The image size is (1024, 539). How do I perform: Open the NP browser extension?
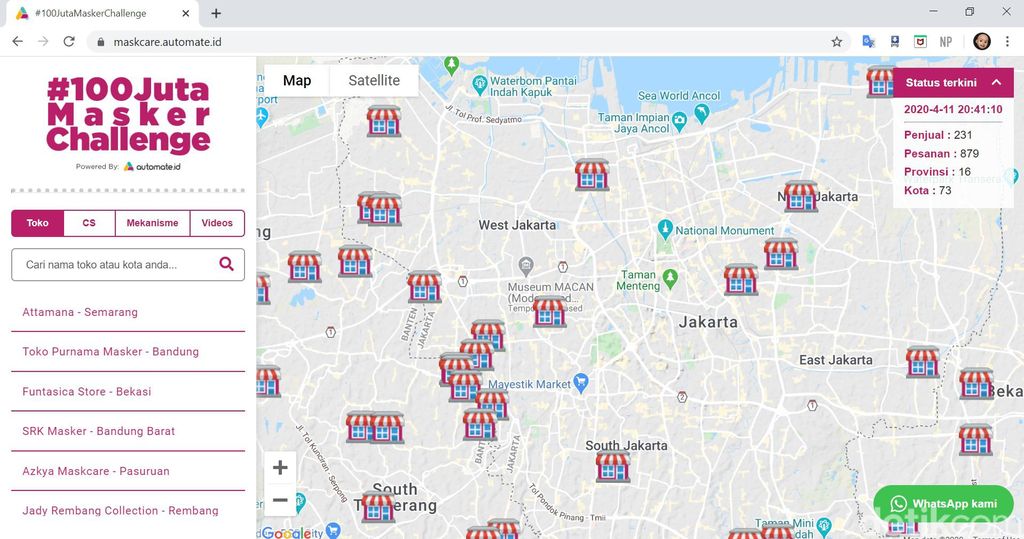click(946, 42)
